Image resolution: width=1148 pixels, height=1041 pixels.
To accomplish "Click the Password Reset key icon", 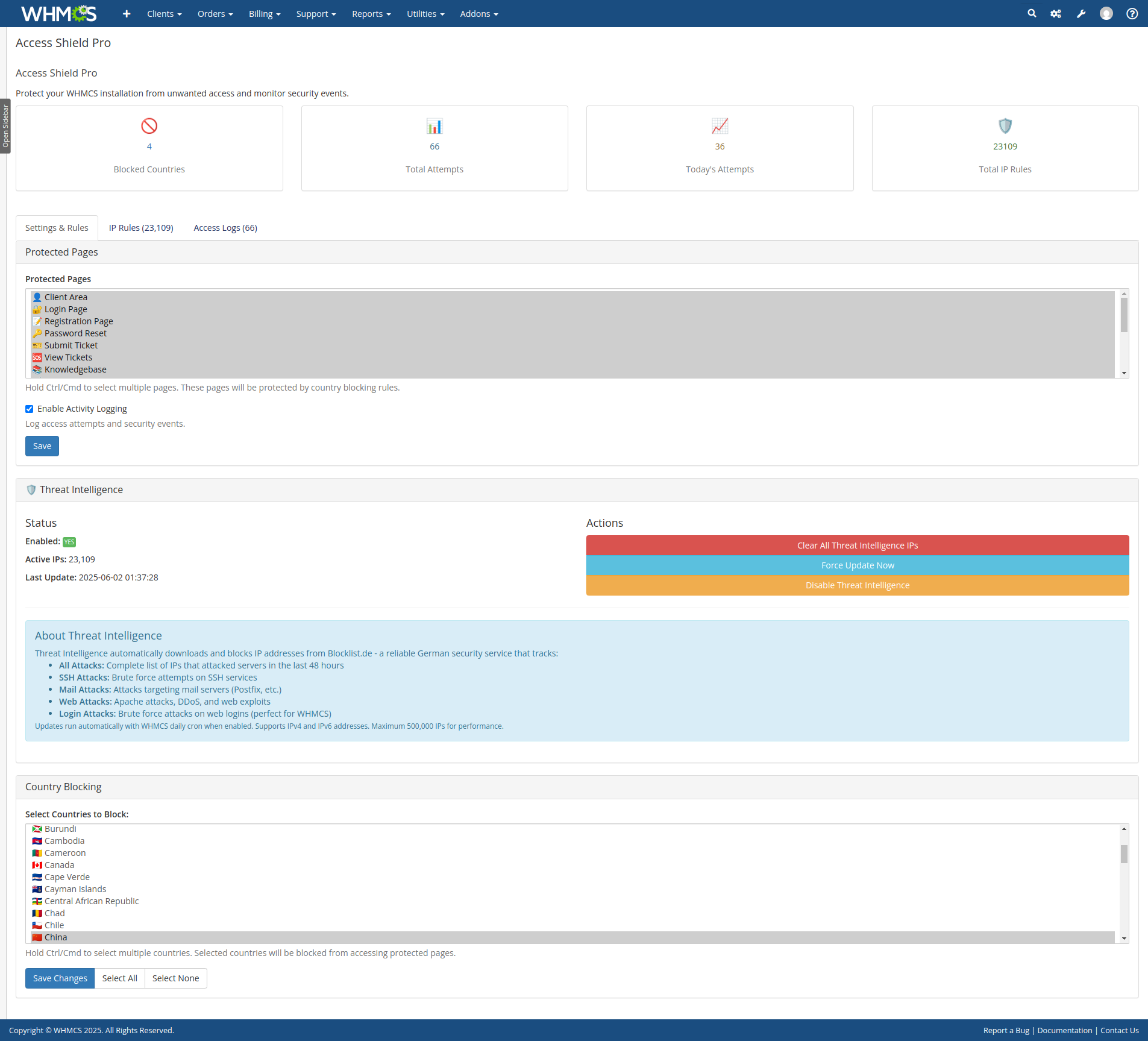I will pos(37,333).
